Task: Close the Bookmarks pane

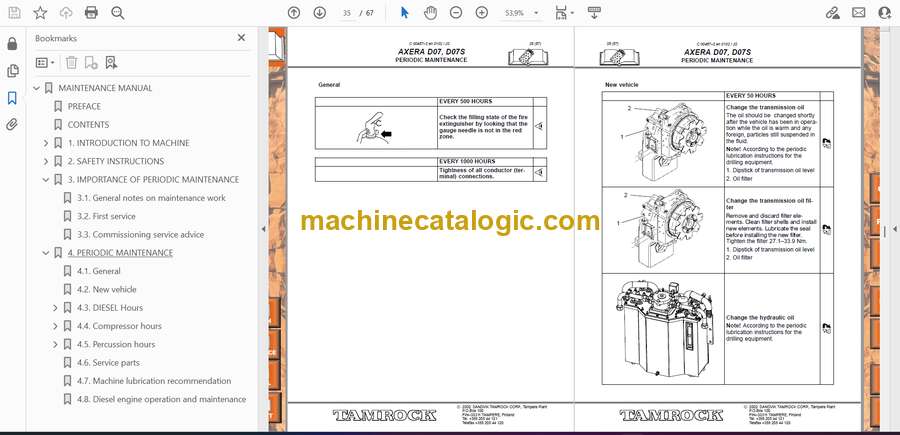Action: point(241,38)
